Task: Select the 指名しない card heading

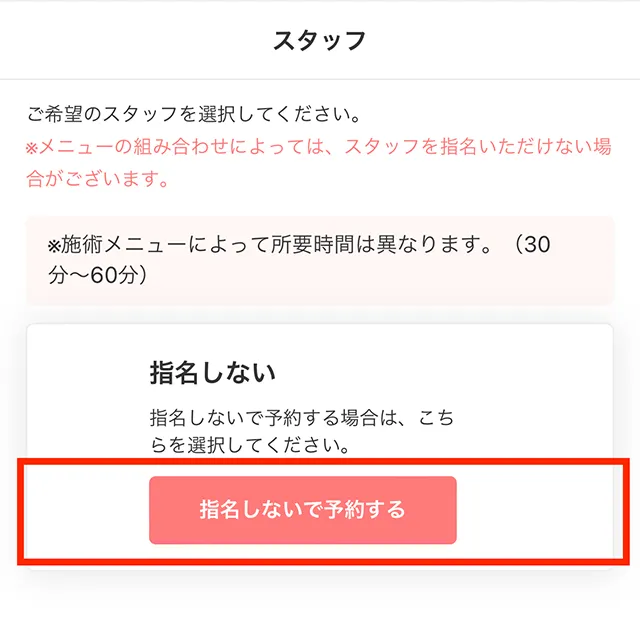Action: [x=212, y=373]
